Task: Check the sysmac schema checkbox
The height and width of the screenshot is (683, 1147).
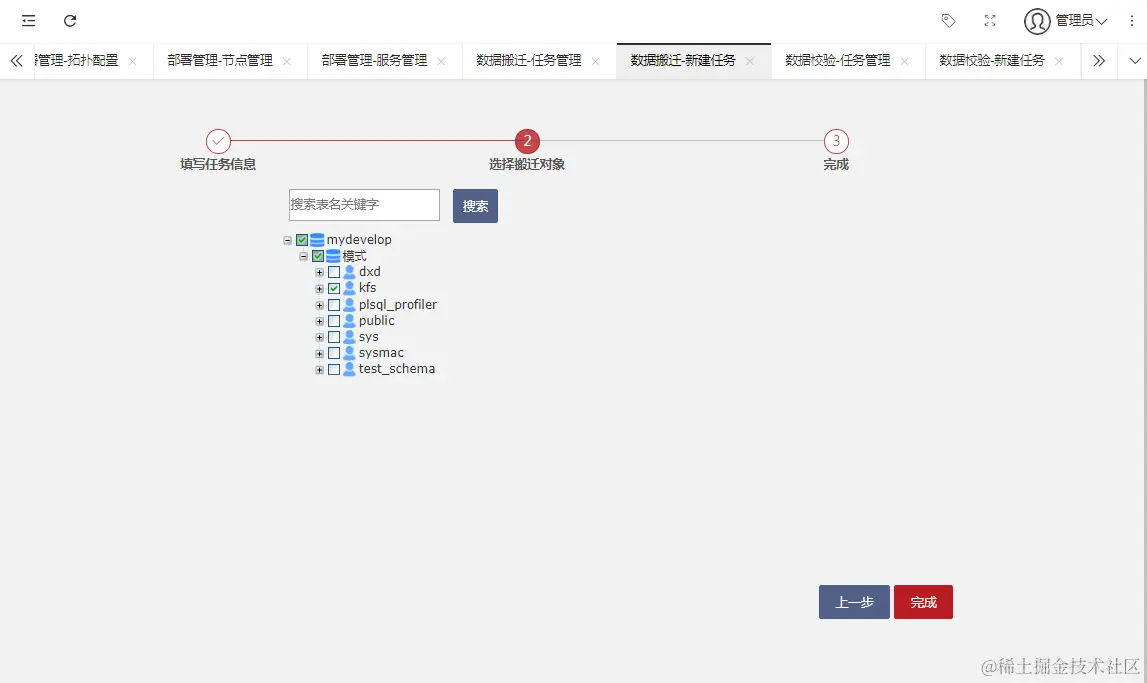Action: point(334,353)
